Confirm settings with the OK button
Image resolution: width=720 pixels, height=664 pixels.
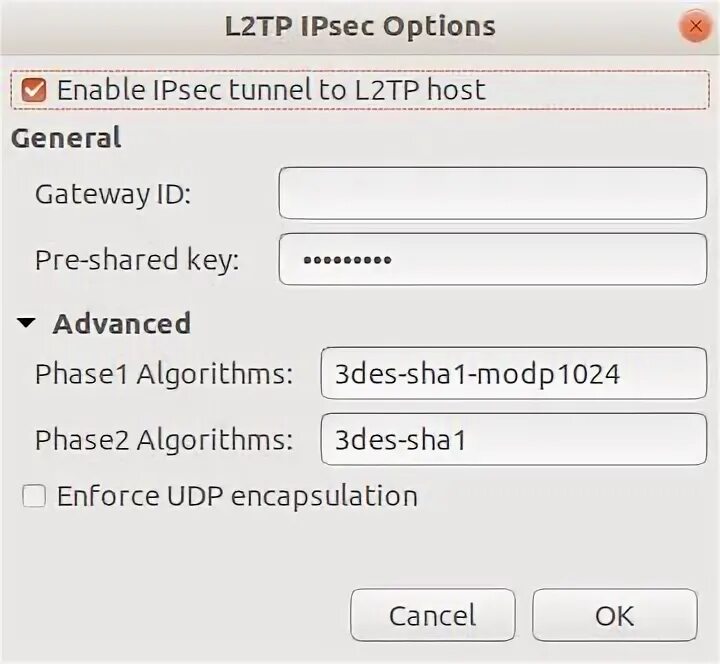pos(614,615)
